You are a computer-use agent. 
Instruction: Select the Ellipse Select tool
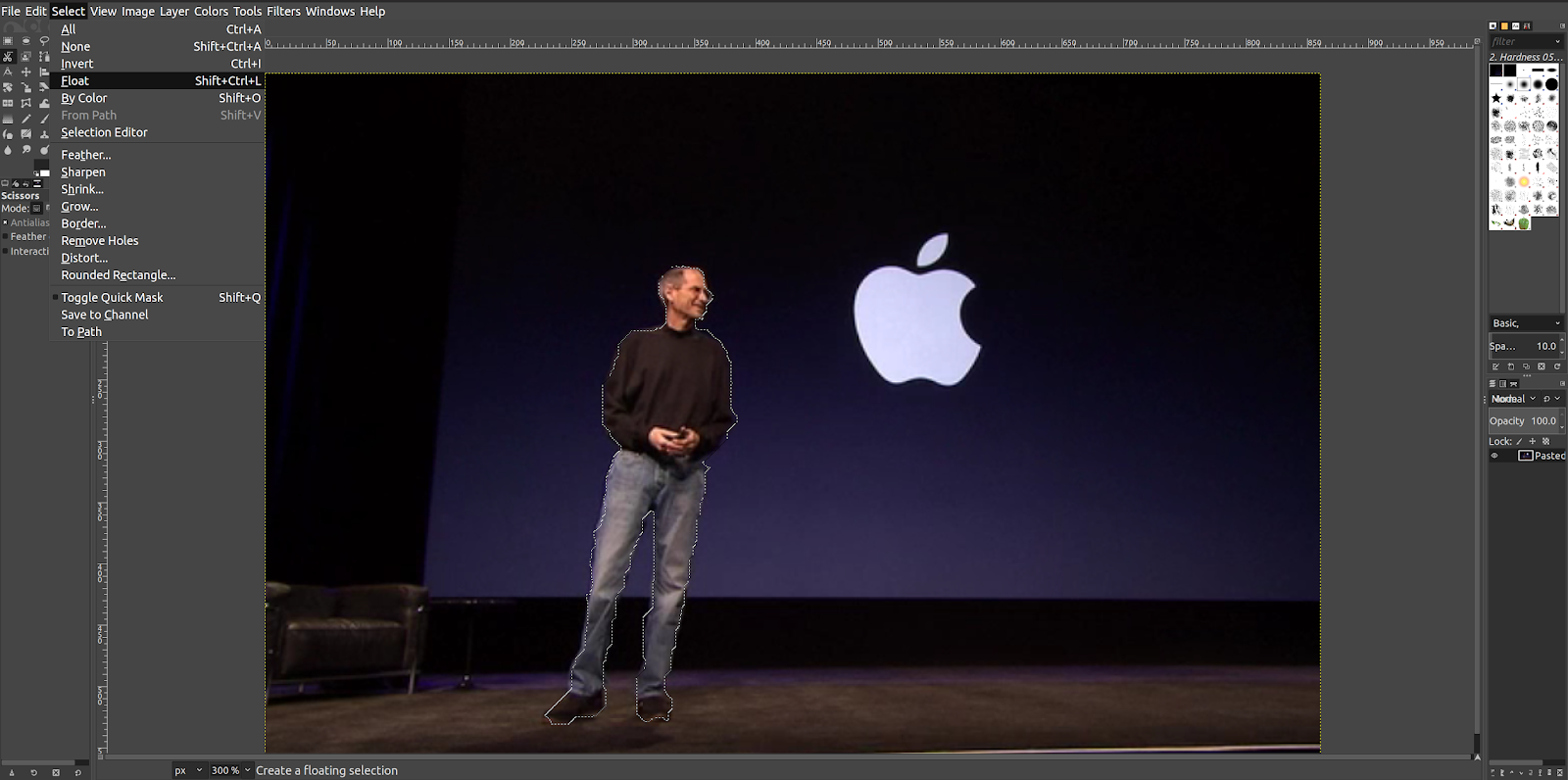pos(26,41)
